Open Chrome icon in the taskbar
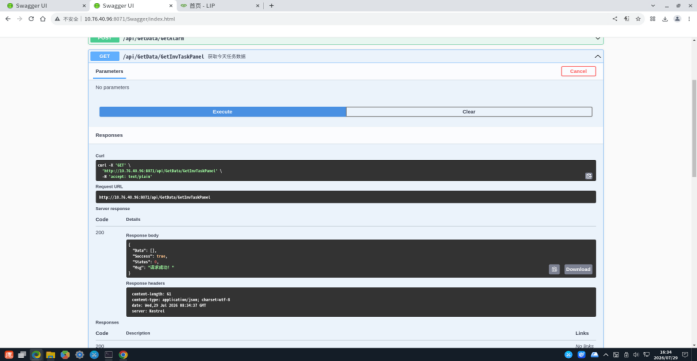This screenshot has width=697, height=361. (123, 354)
